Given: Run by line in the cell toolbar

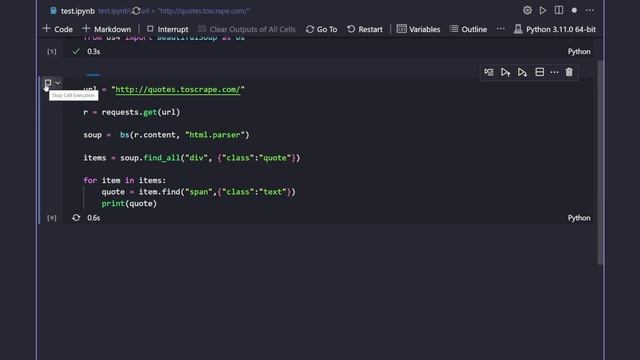Looking at the screenshot, I should 489,72.
